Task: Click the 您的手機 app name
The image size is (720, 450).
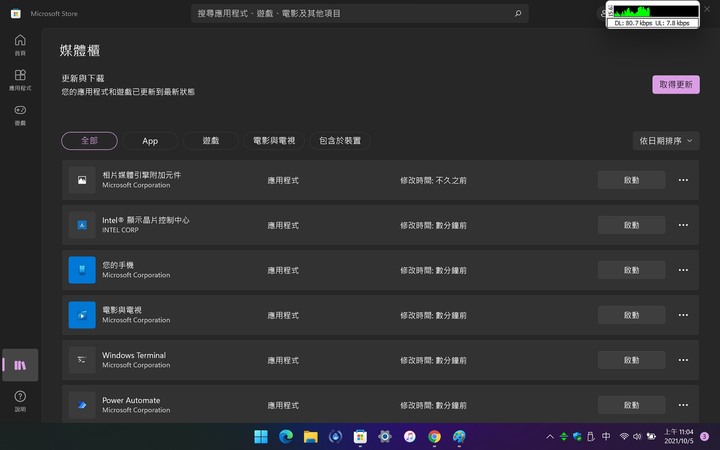Action: (118, 265)
